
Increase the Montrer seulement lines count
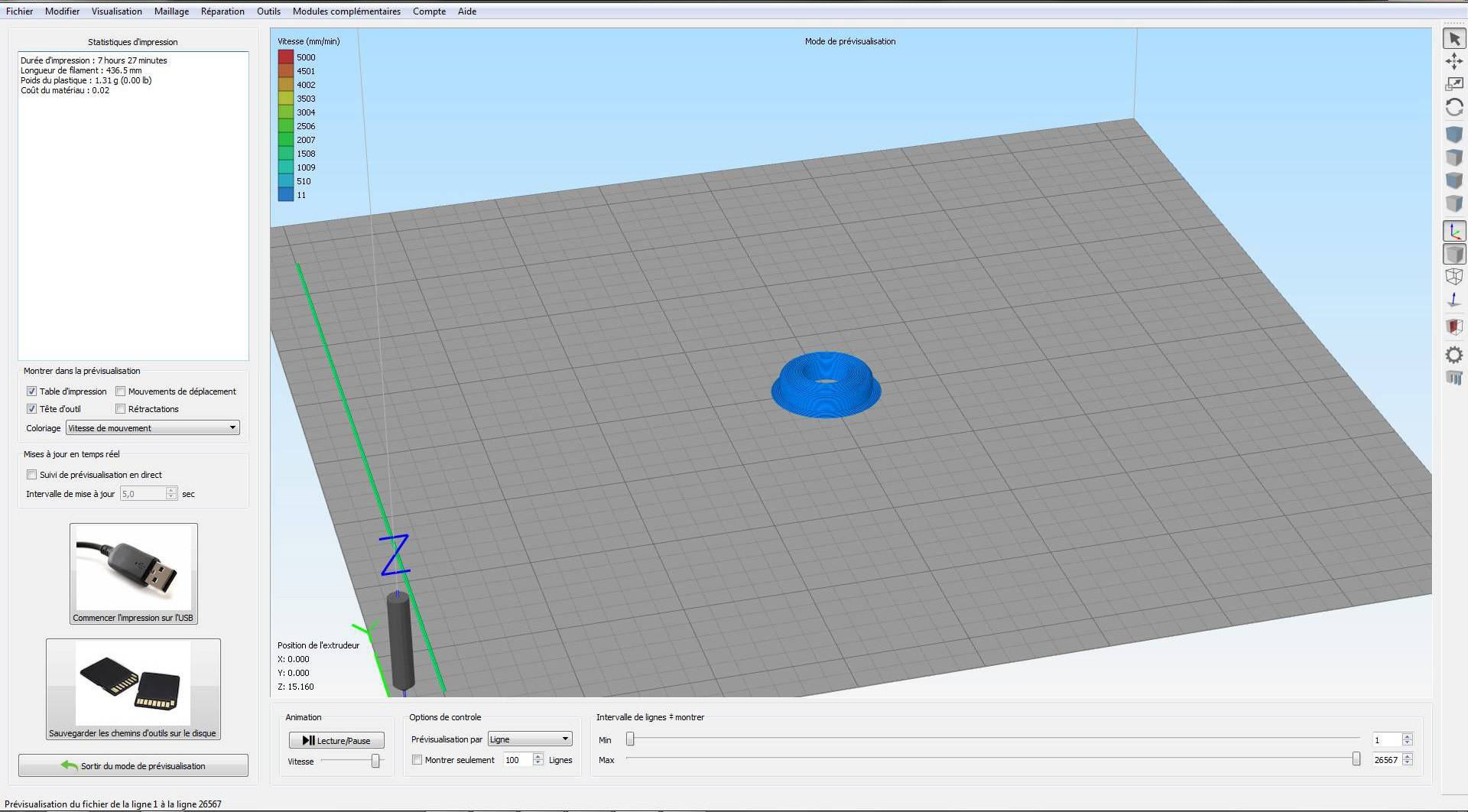(538, 756)
